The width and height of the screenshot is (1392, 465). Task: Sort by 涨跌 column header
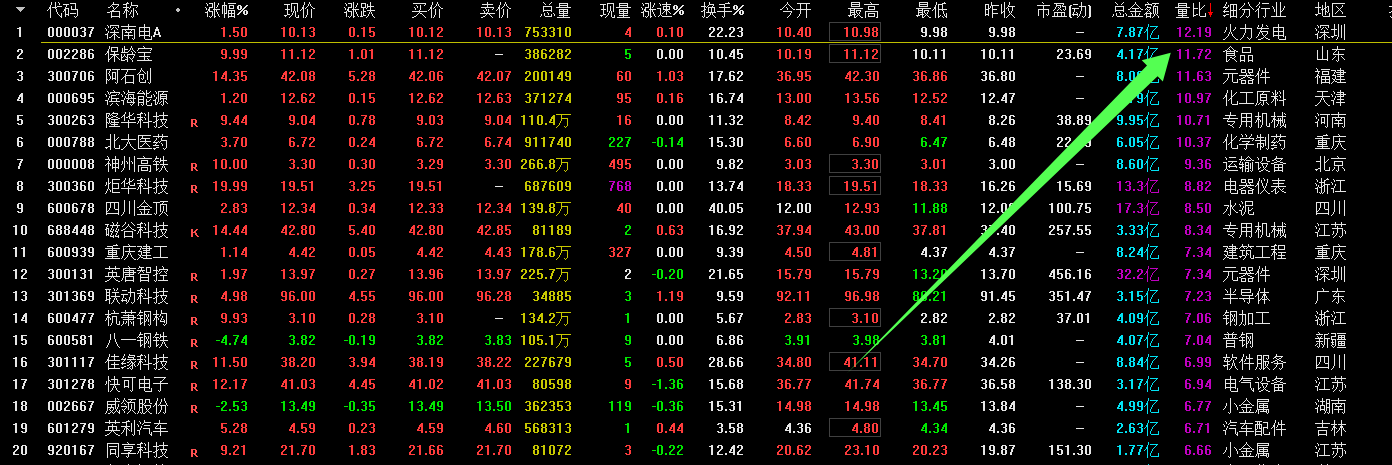[360, 11]
